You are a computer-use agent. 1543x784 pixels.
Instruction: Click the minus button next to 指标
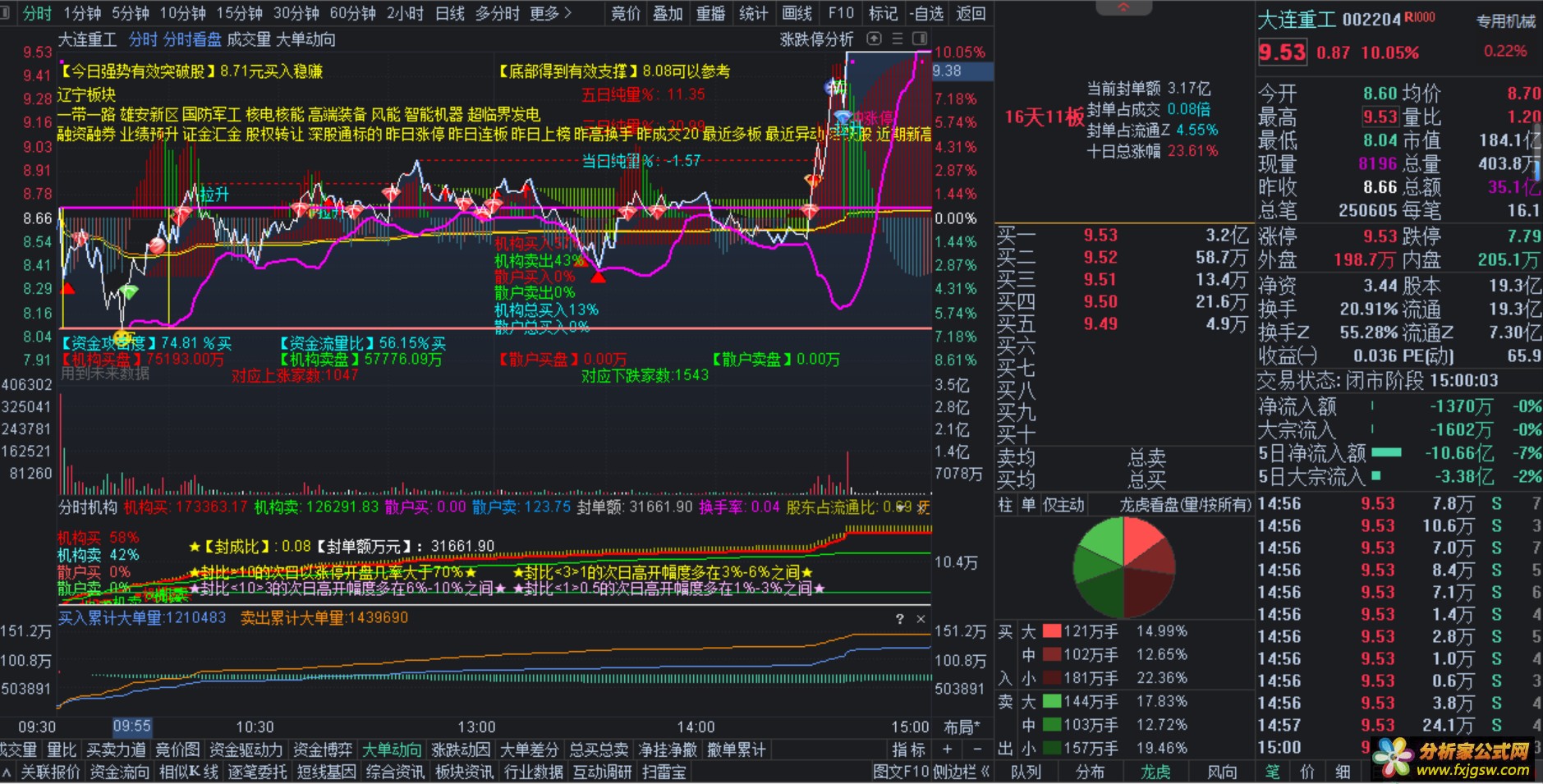click(x=977, y=749)
